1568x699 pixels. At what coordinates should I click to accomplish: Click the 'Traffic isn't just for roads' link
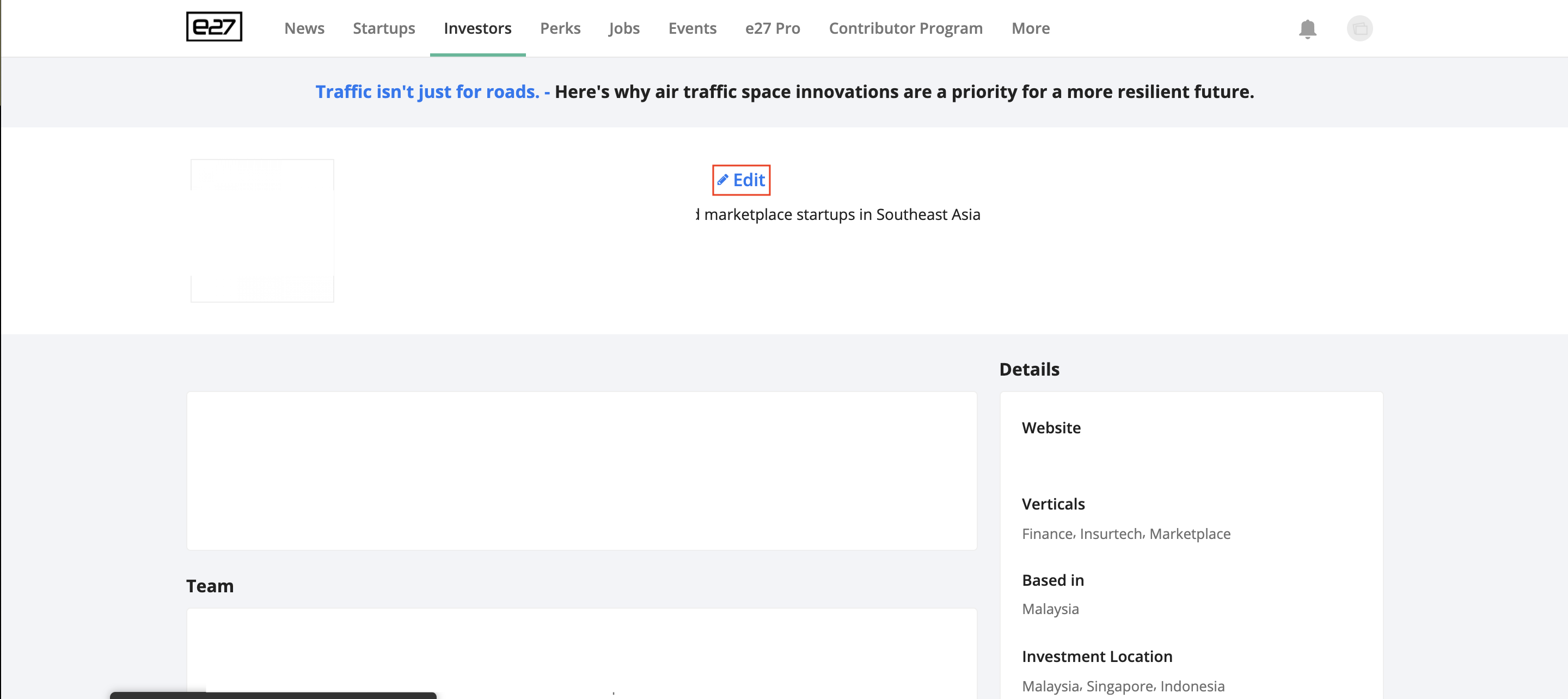[x=427, y=92]
